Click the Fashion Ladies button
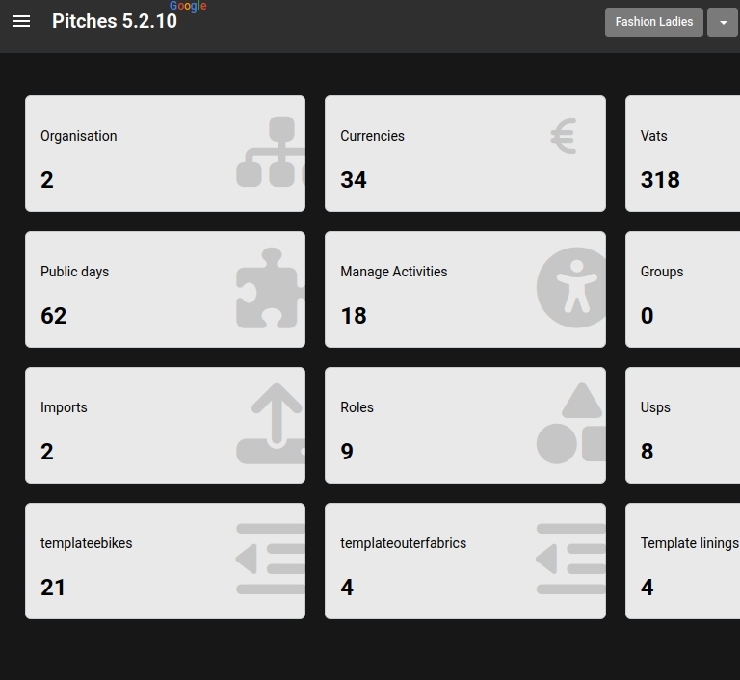This screenshot has width=740, height=680. pos(654,22)
